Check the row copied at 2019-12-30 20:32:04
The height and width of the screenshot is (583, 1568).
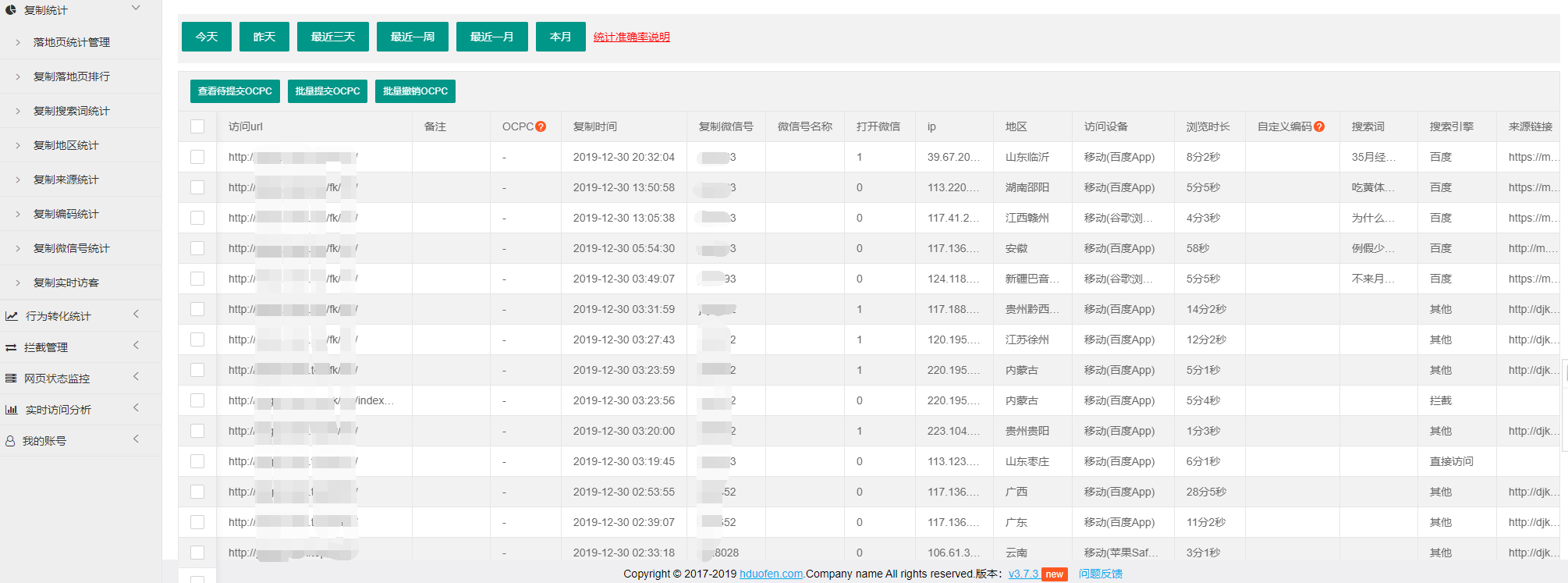point(197,157)
